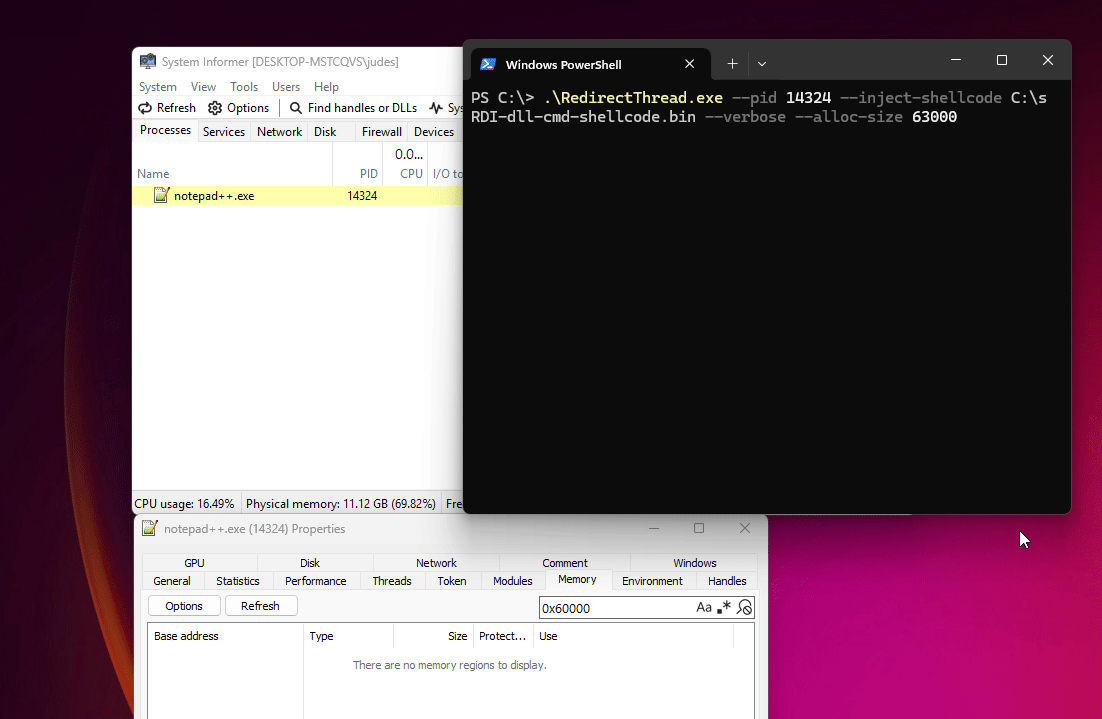Click the Refresh icon in System Informer toolbar
Screen dimensions: 1102x719
pos(145,108)
